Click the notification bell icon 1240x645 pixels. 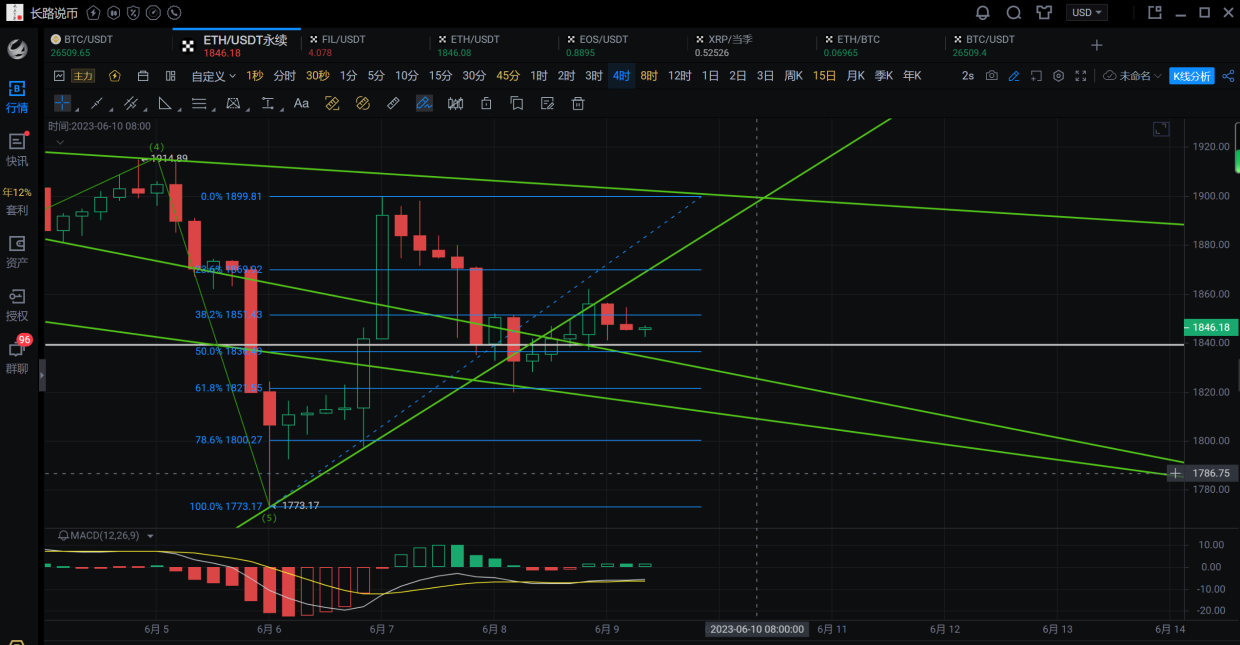click(x=982, y=13)
